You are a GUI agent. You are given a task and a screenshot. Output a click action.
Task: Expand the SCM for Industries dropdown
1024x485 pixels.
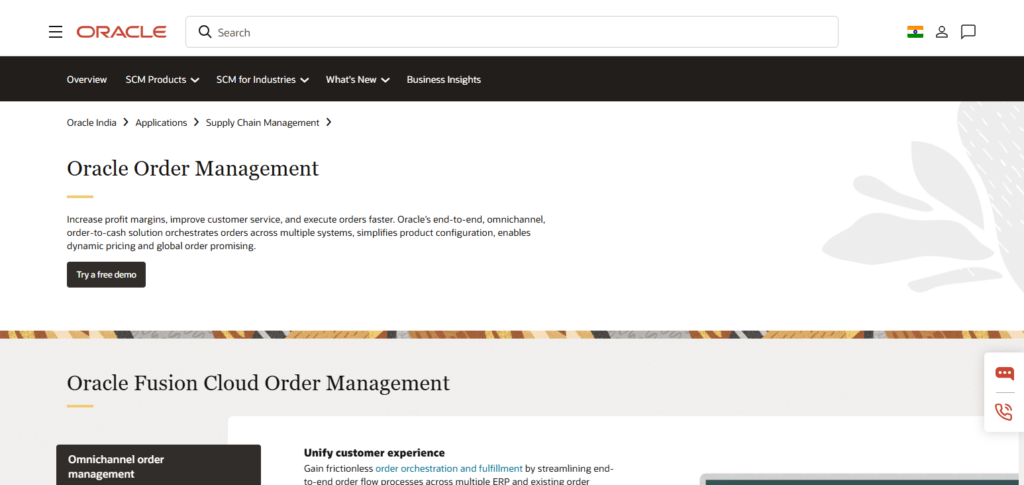coord(263,80)
